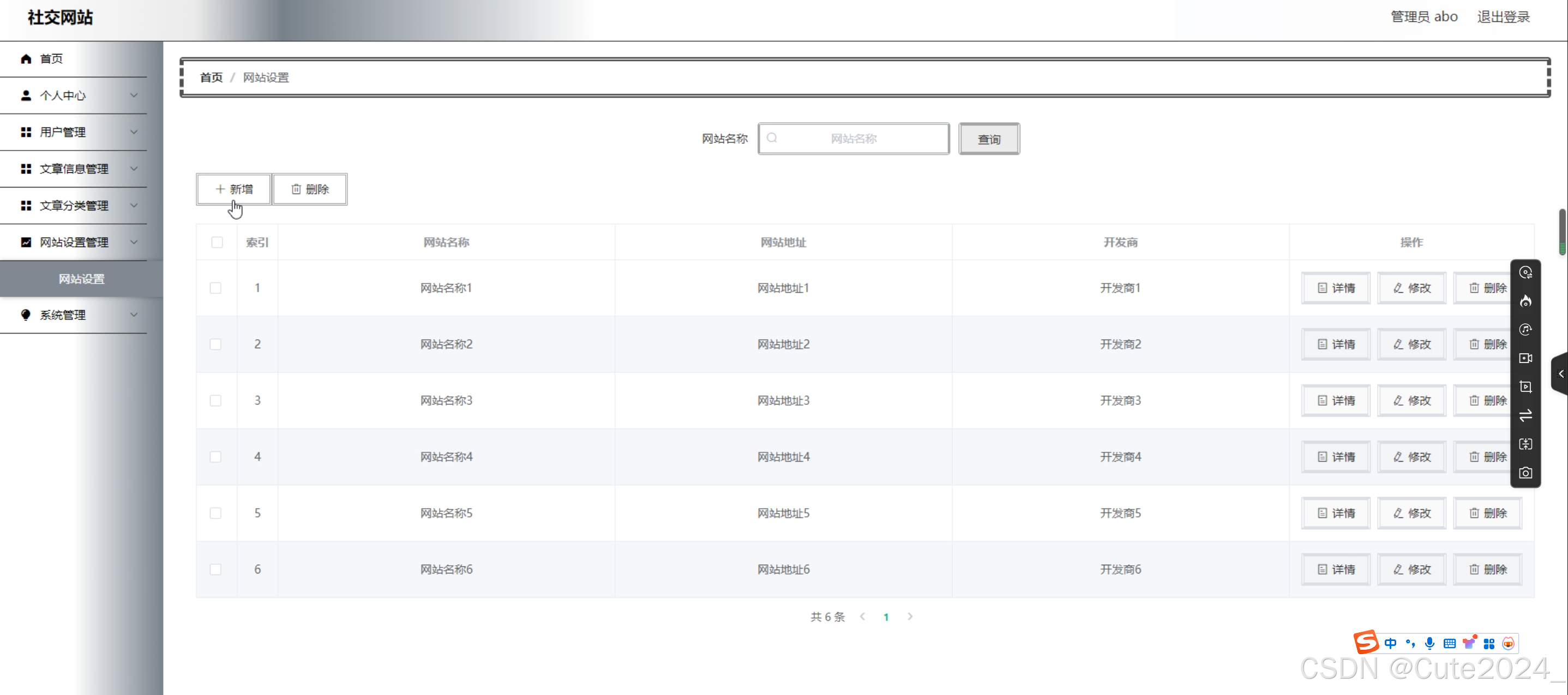The width and height of the screenshot is (1568, 695).
Task: Click the search magnifier icon in the 网站名称 field
Action: [772, 138]
